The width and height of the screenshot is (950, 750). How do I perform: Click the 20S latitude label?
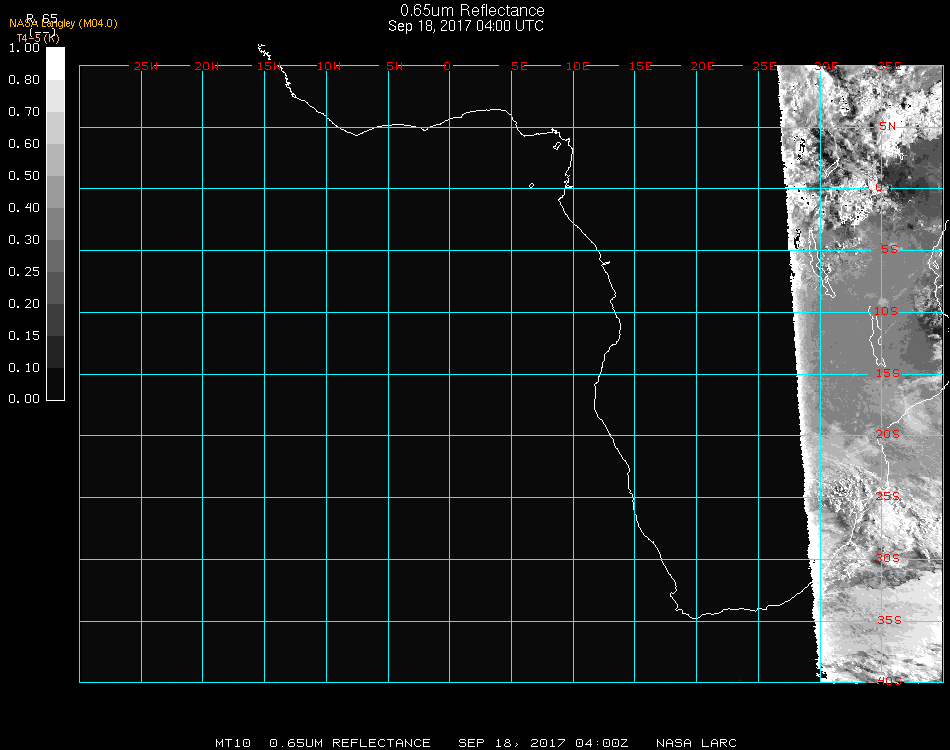pyautogui.click(x=889, y=434)
